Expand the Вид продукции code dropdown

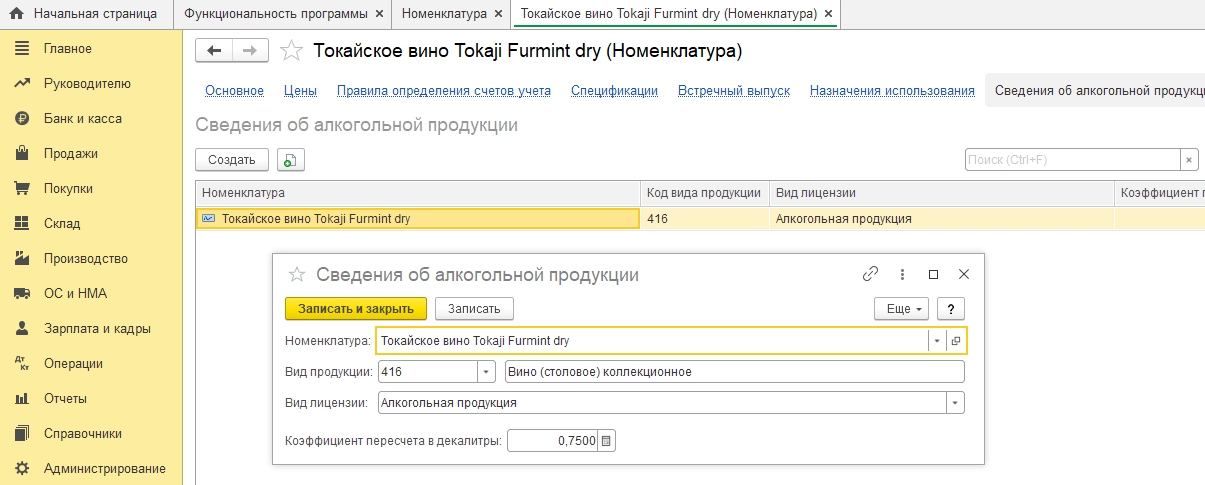tap(486, 372)
